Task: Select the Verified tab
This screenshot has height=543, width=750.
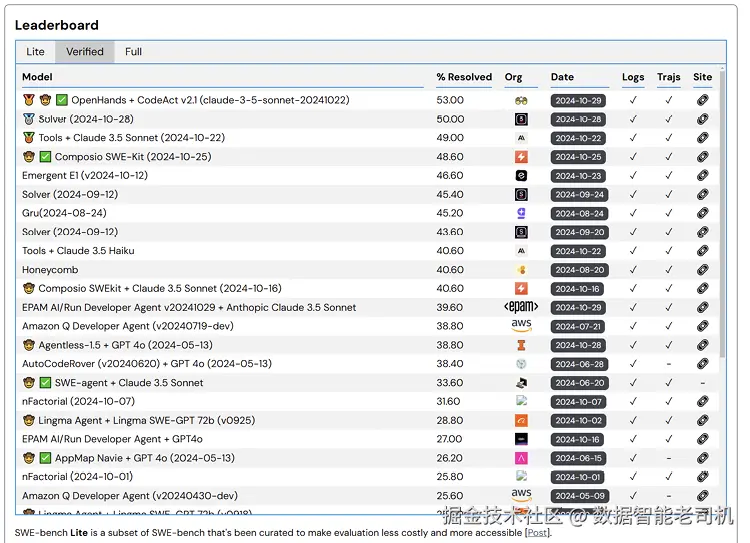Action: tap(85, 52)
